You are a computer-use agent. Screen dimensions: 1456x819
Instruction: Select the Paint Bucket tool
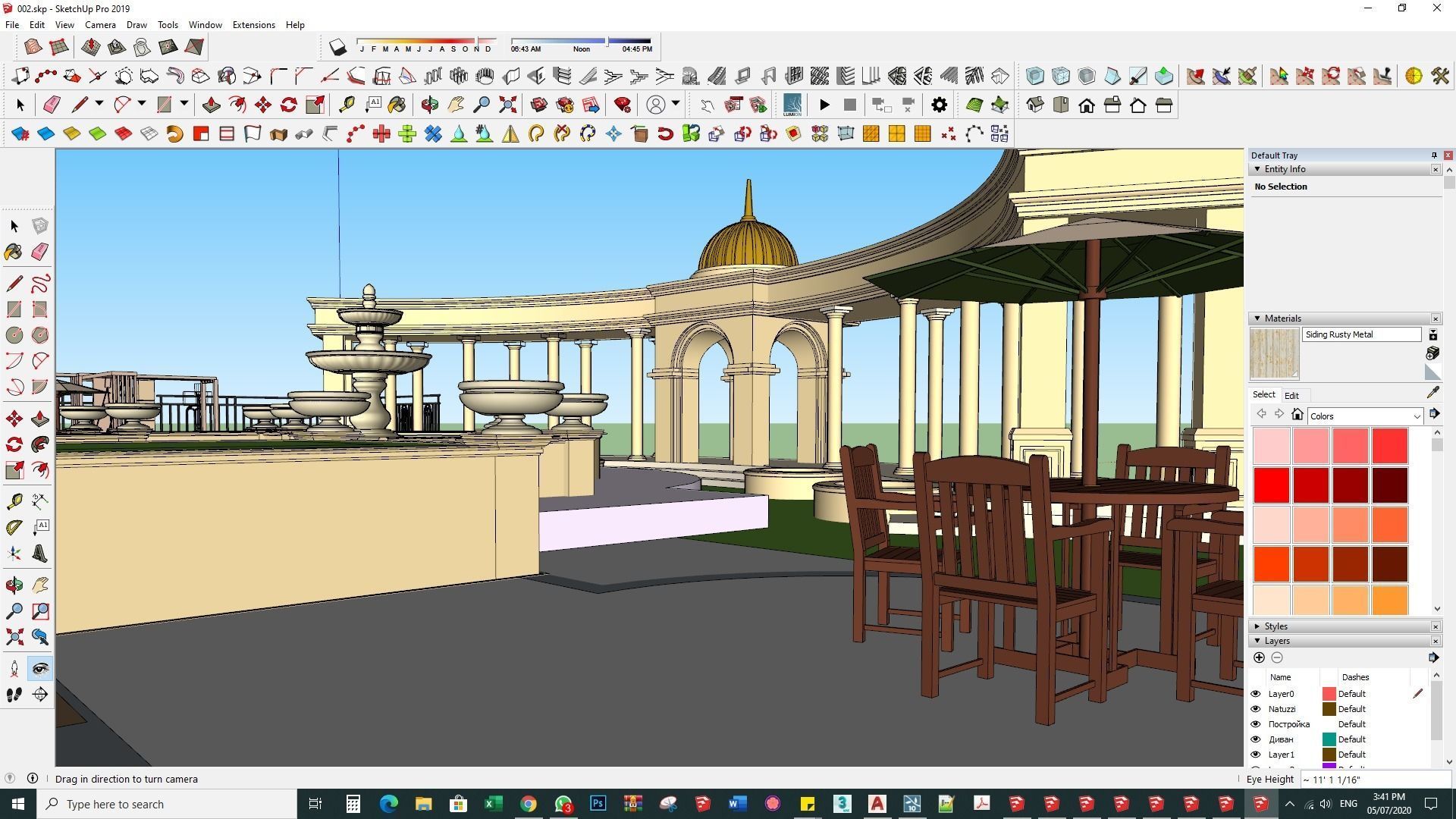14,252
